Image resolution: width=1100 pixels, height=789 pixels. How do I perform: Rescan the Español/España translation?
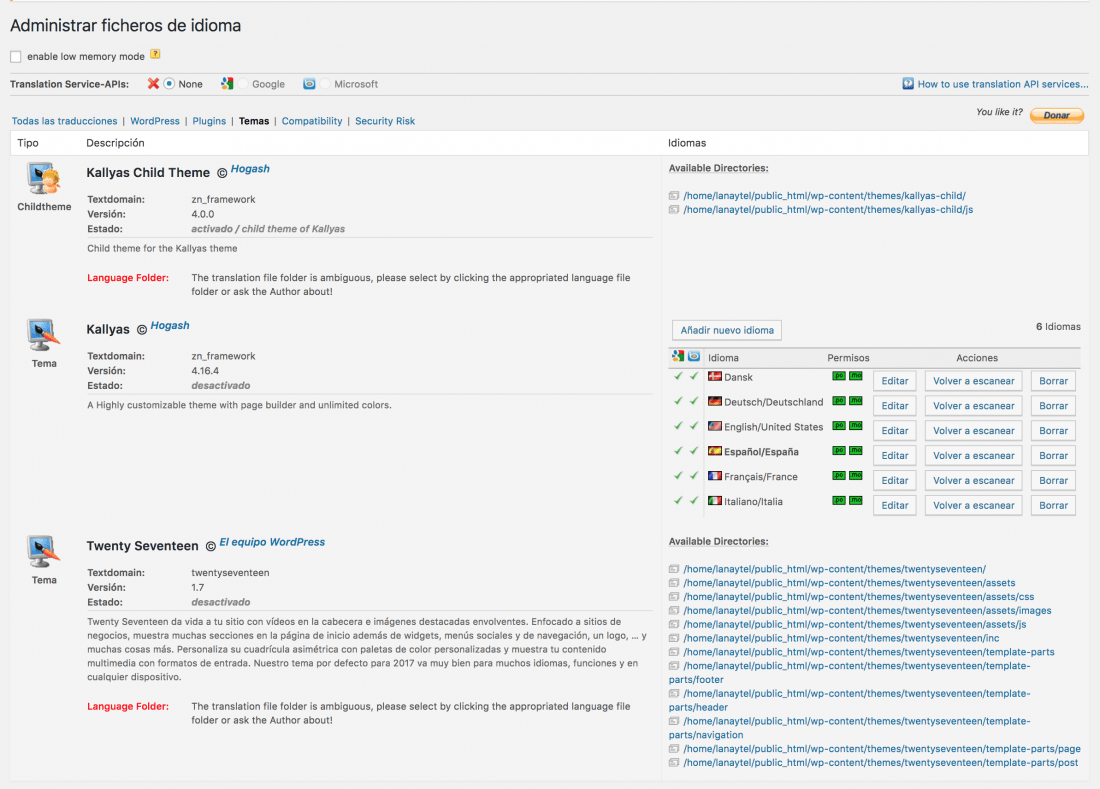point(974,455)
